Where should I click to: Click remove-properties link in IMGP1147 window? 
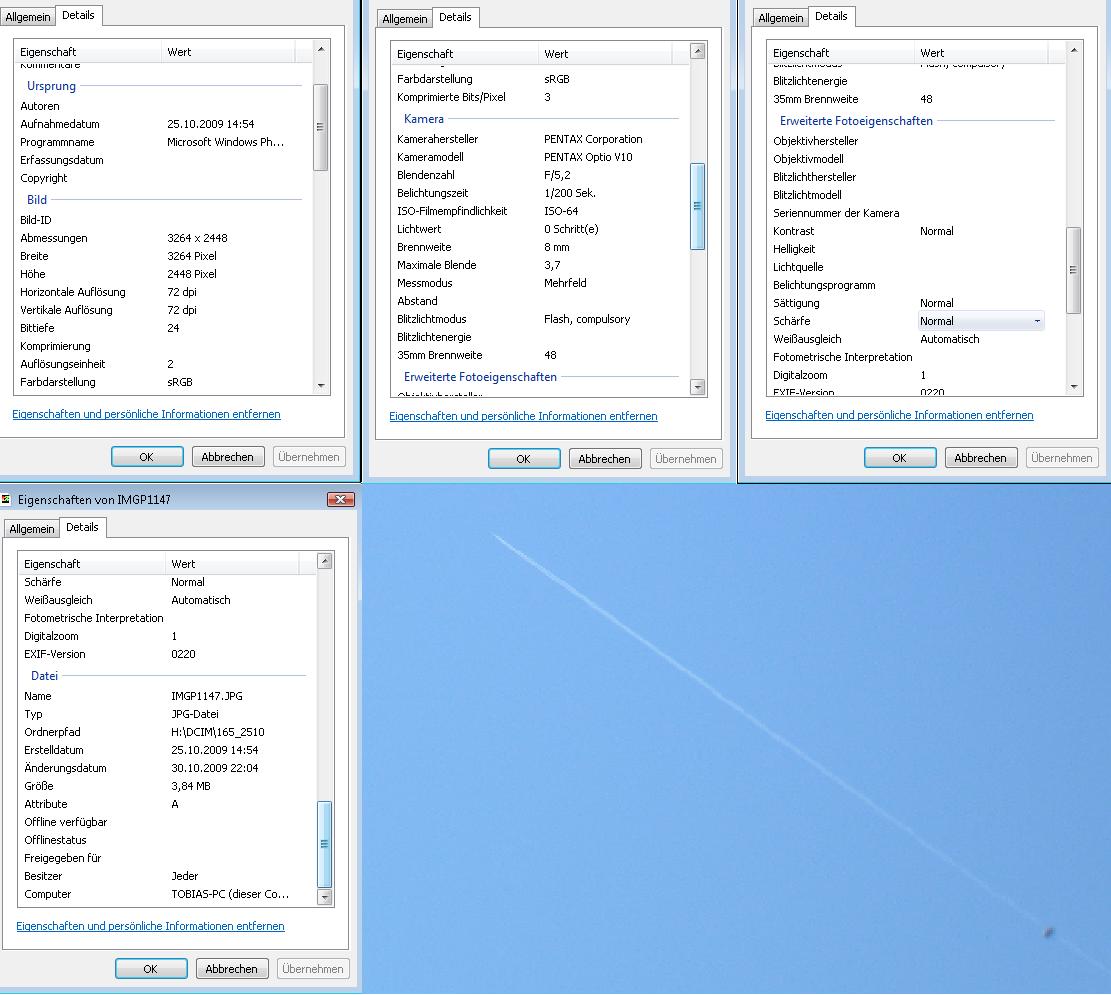[x=150, y=926]
